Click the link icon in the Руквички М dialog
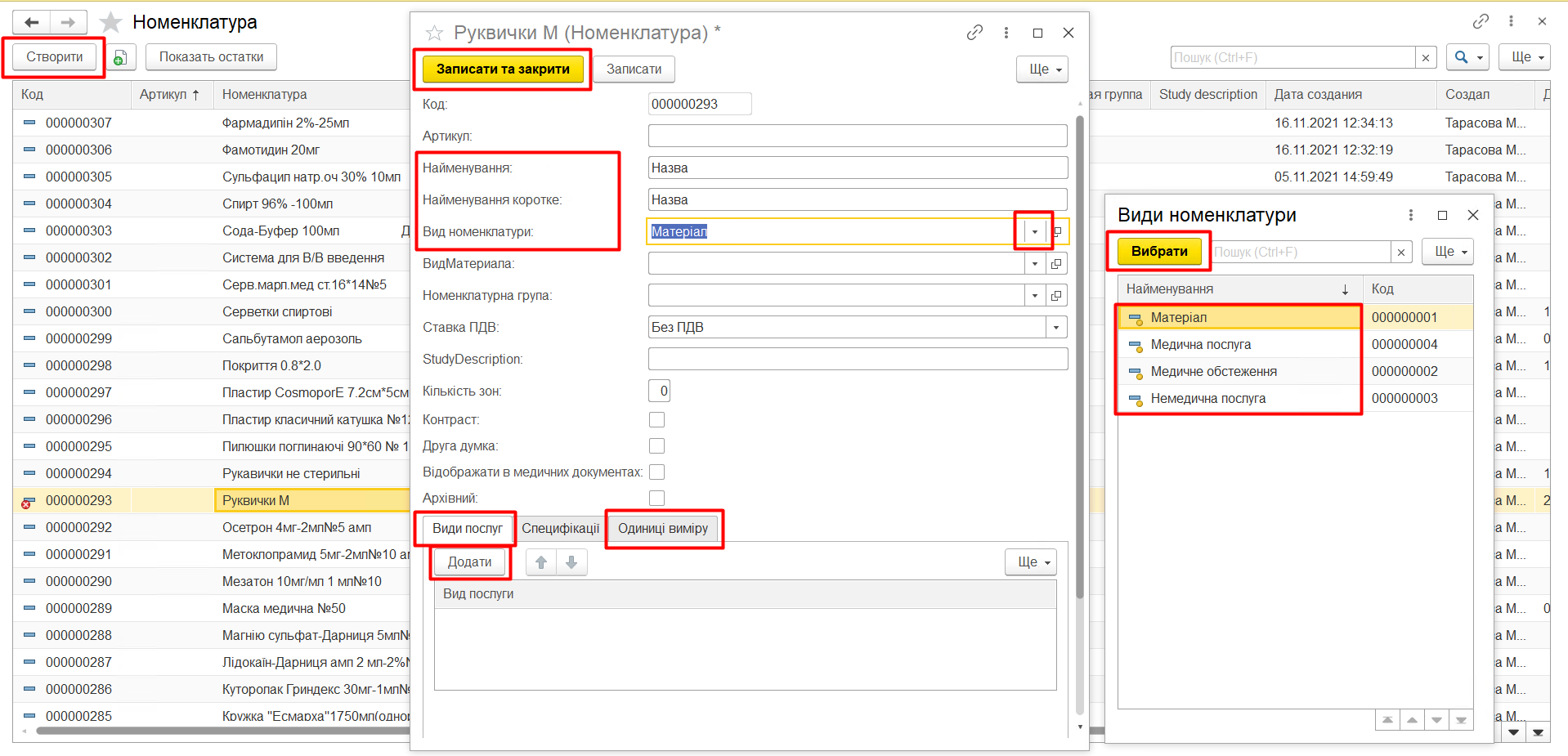 974,33
